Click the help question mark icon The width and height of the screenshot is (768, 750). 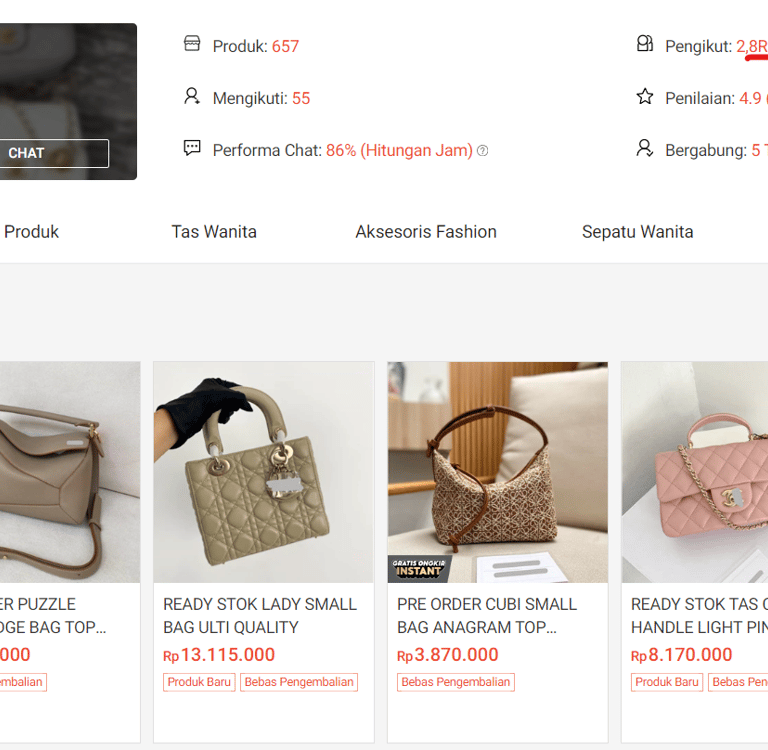pos(483,151)
